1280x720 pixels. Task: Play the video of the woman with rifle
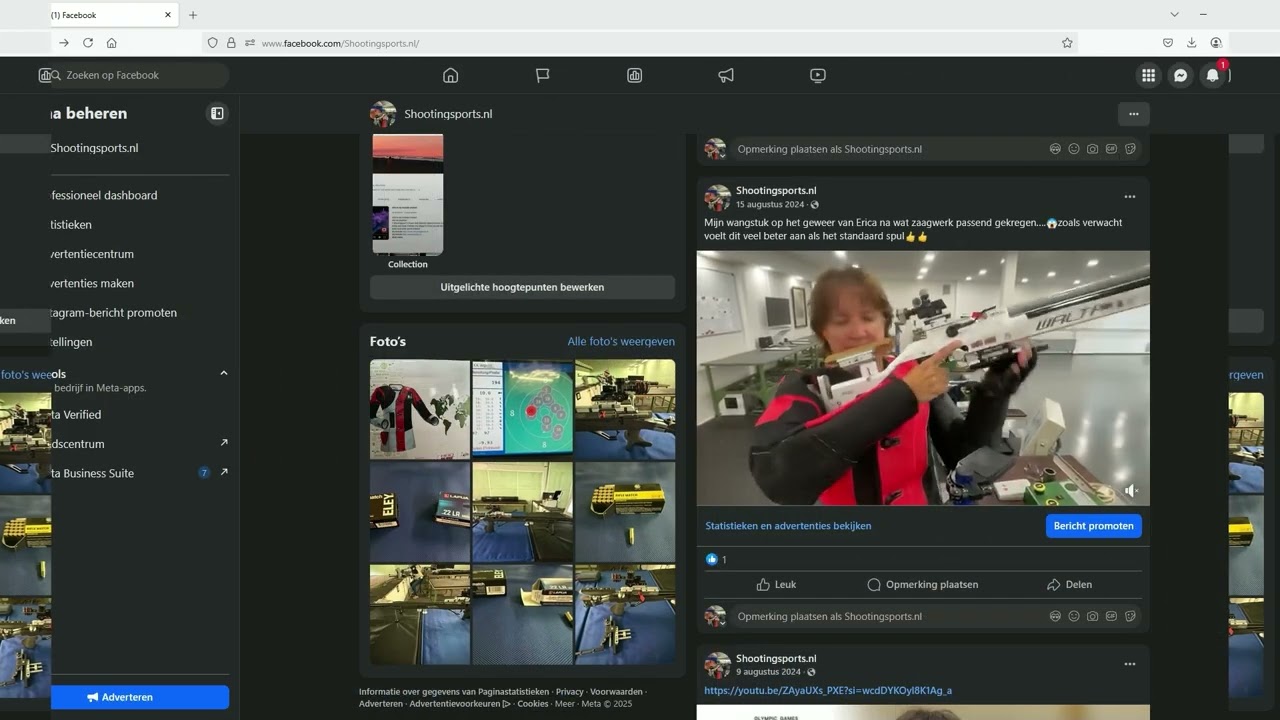coord(923,378)
